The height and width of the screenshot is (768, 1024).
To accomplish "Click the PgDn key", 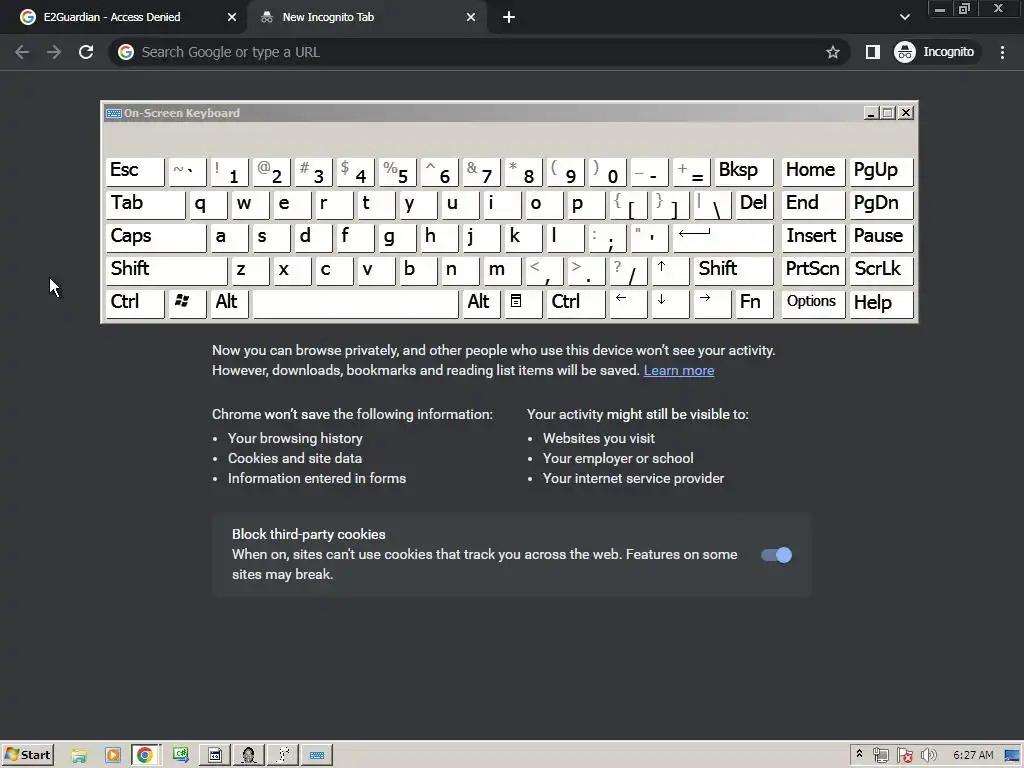I will (x=880, y=204).
